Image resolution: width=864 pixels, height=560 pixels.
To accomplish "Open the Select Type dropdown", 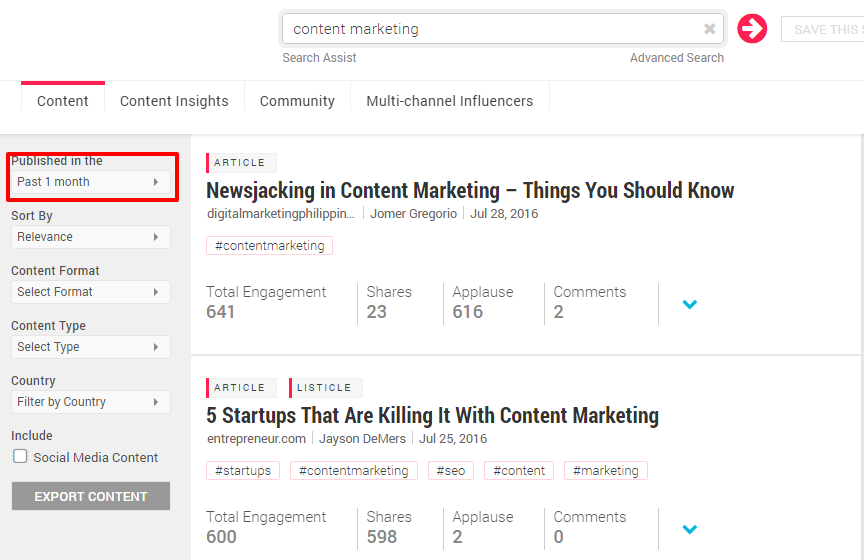I will tap(91, 347).
